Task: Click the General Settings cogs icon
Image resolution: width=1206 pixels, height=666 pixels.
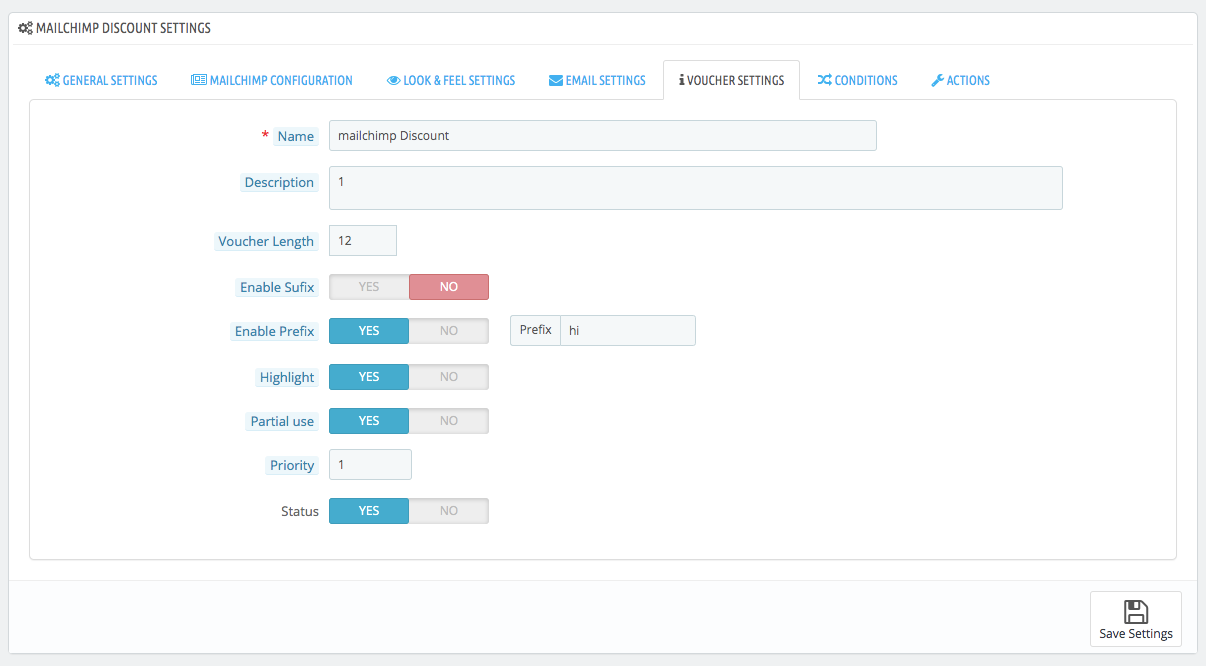Action: click(52, 80)
